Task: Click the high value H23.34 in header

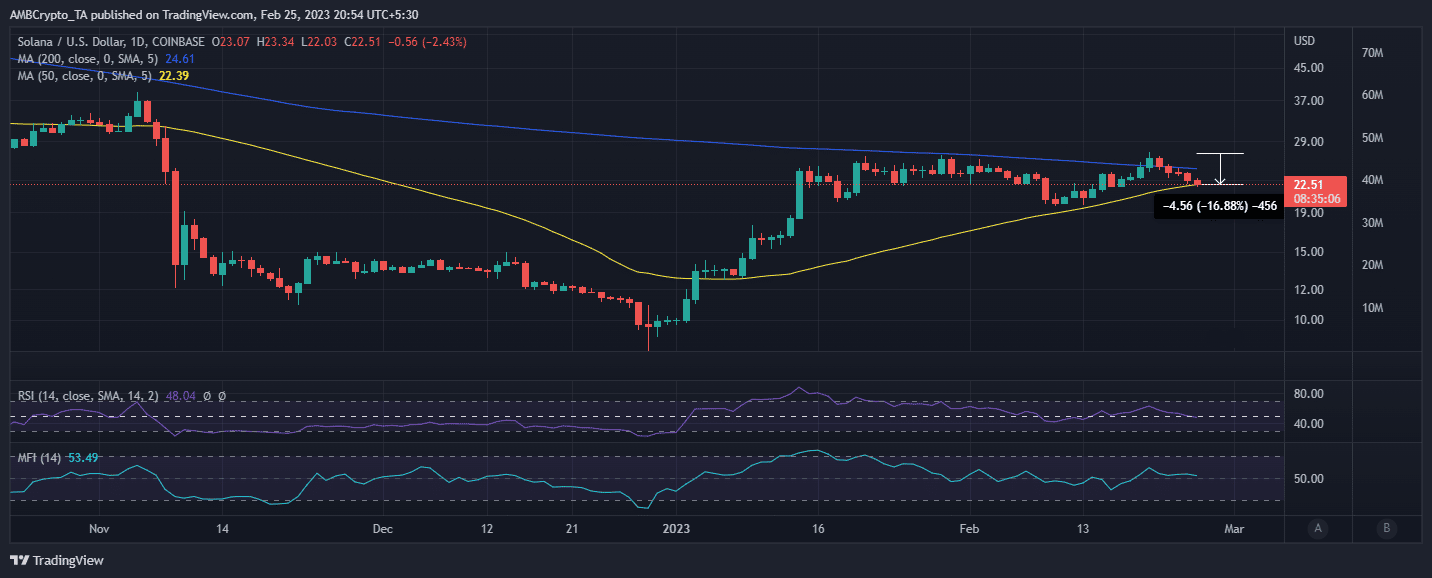Action: click(x=275, y=42)
